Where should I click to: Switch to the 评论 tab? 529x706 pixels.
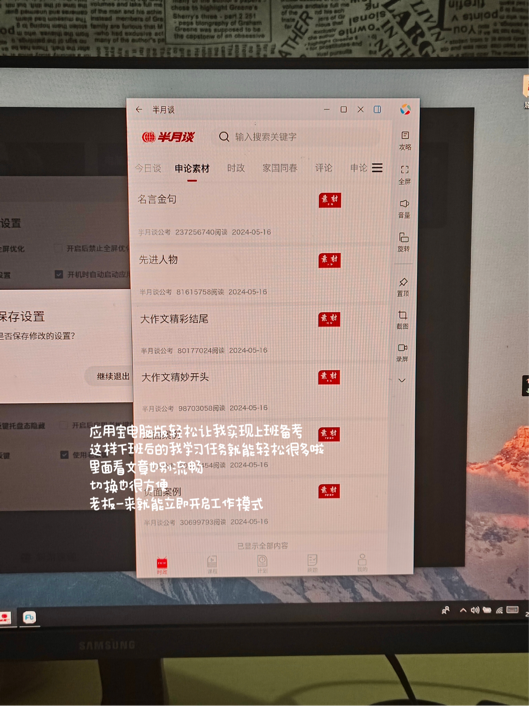coord(324,168)
